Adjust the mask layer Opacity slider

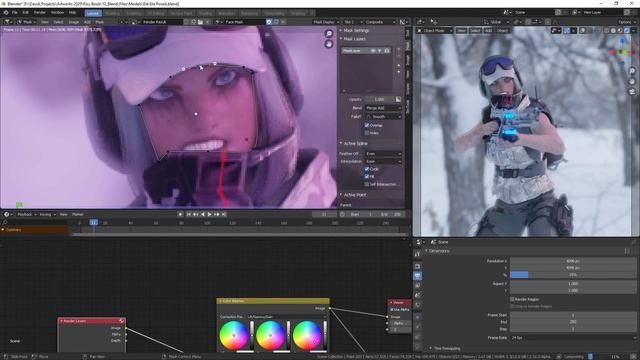[x=379, y=99]
